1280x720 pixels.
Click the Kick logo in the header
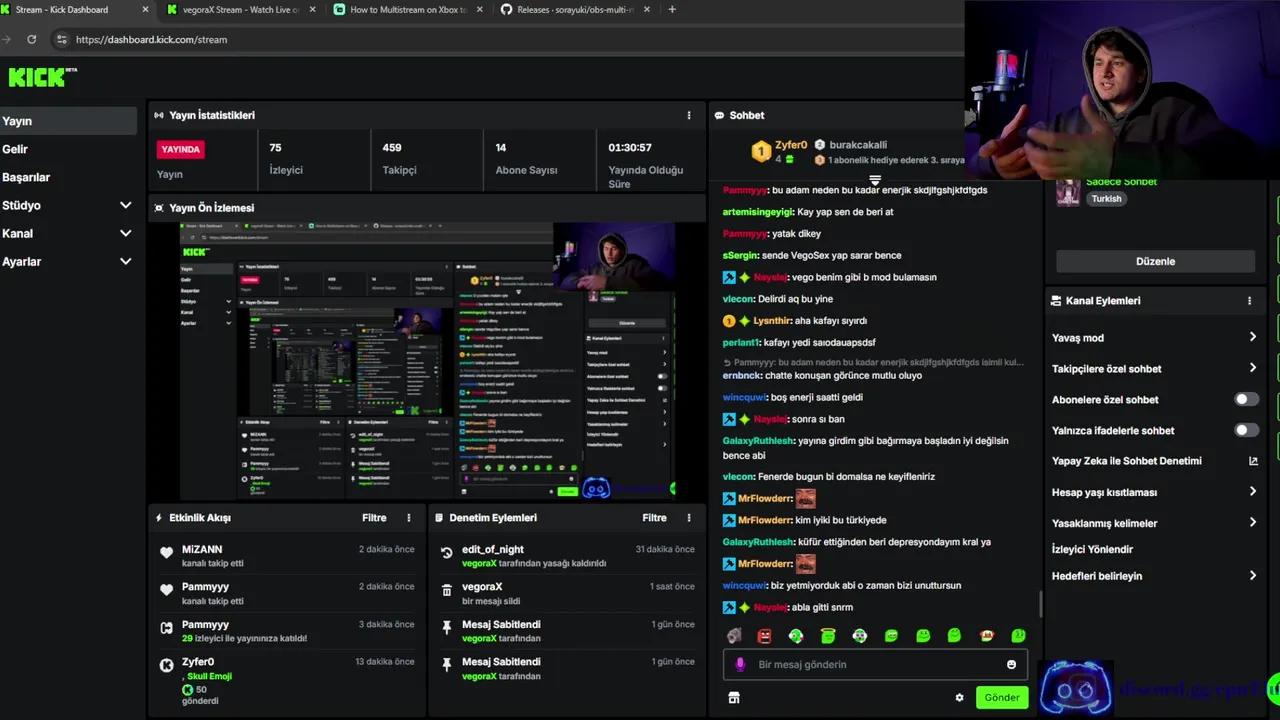click(42, 77)
